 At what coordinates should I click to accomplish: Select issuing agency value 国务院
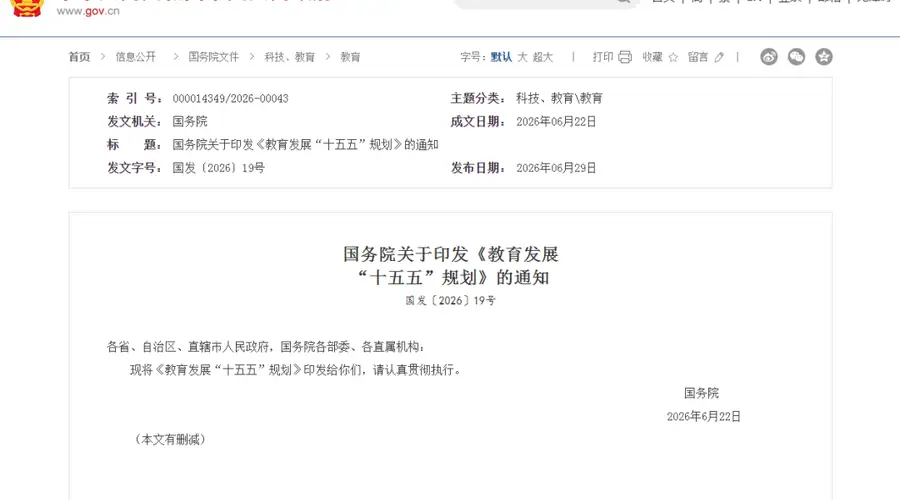coord(190,121)
